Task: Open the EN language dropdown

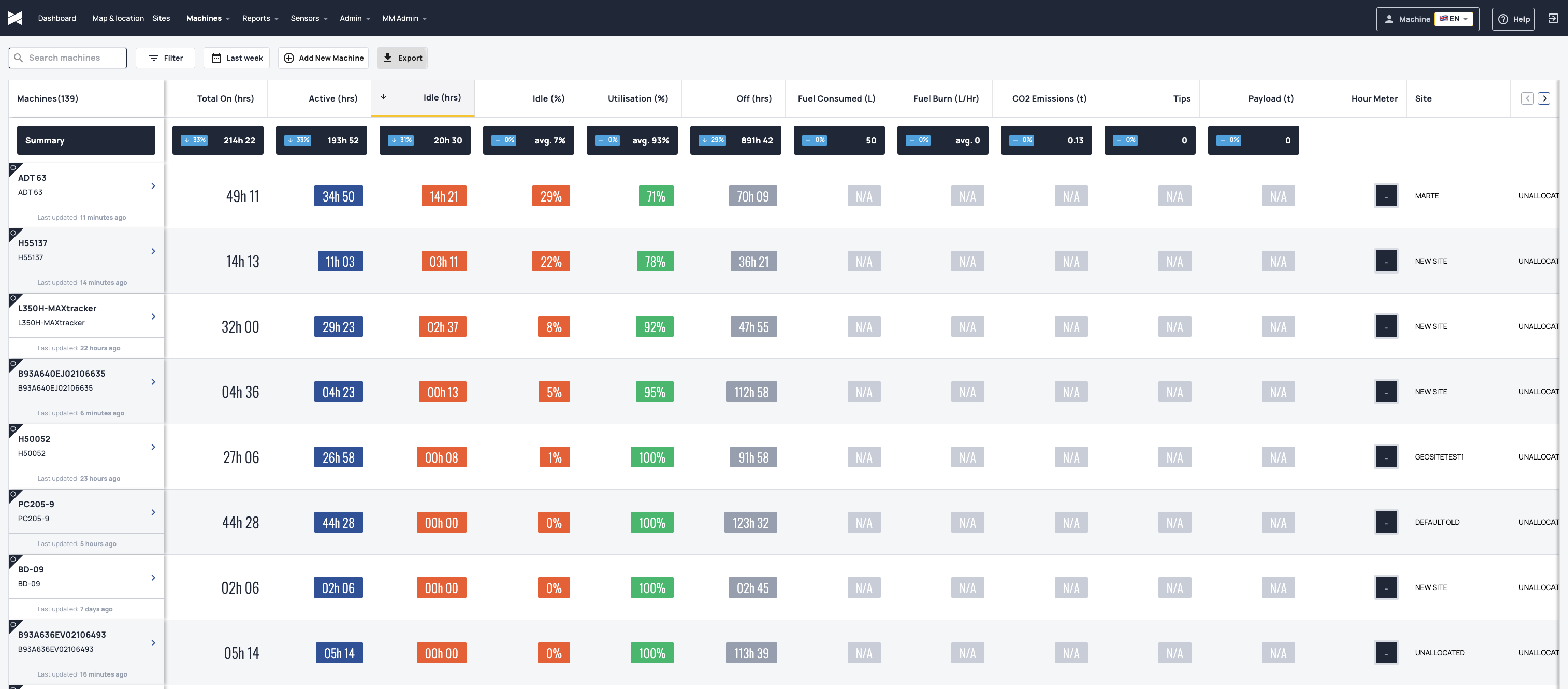Action: (x=1454, y=19)
